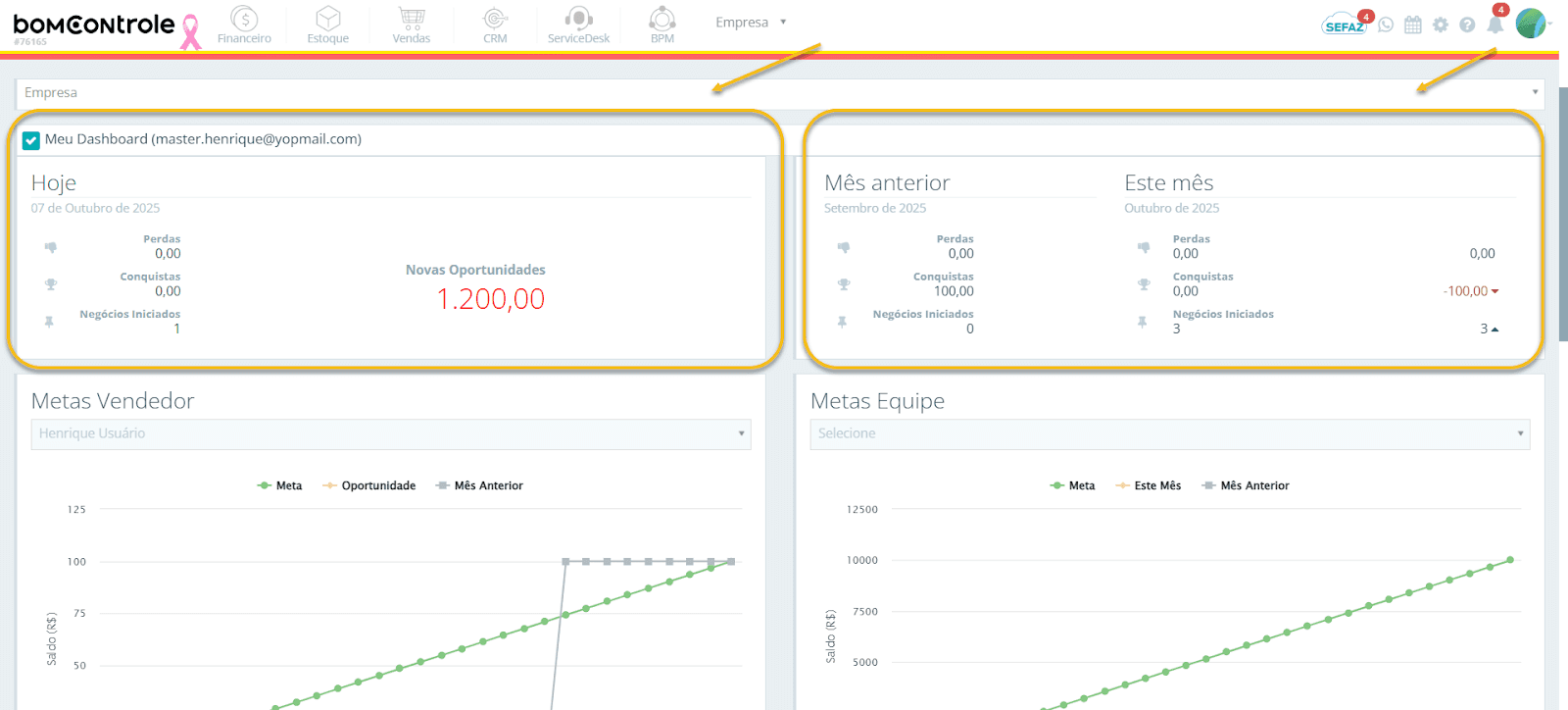Open the Estoque module

pos(328,25)
